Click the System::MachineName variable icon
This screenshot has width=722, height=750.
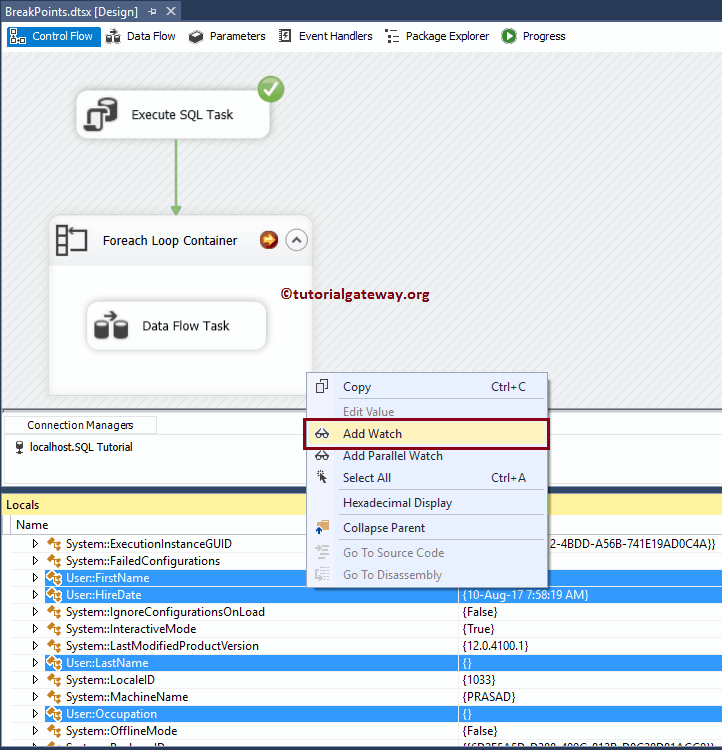[x=54, y=697]
